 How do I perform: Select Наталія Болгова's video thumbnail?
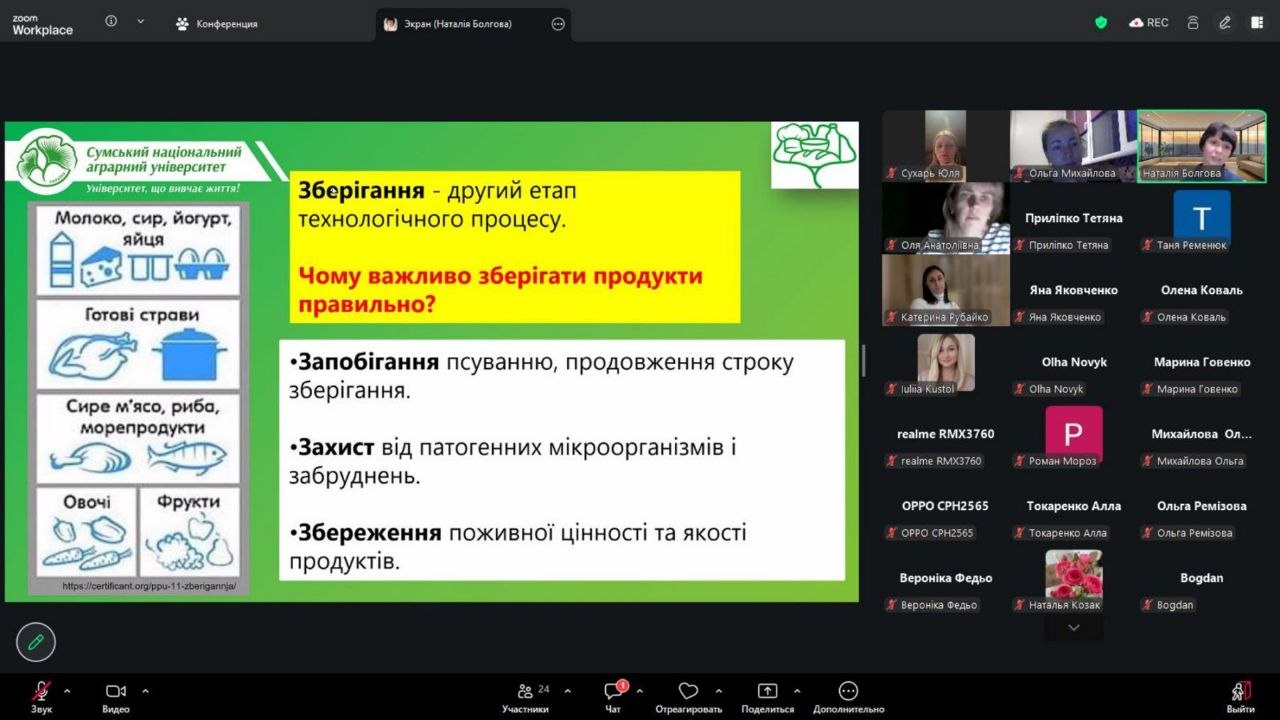coord(1202,146)
